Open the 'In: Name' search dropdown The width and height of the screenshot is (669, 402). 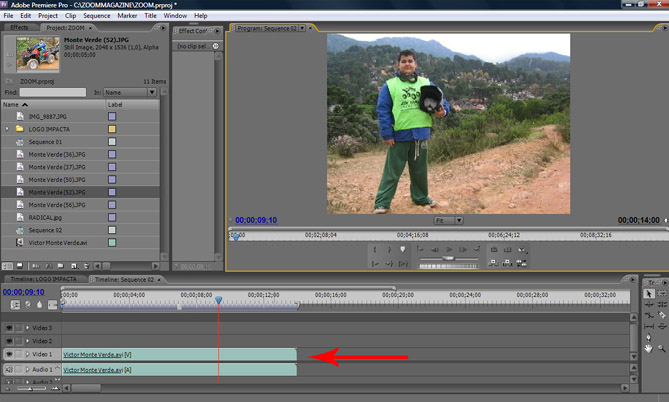tap(130, 92)
